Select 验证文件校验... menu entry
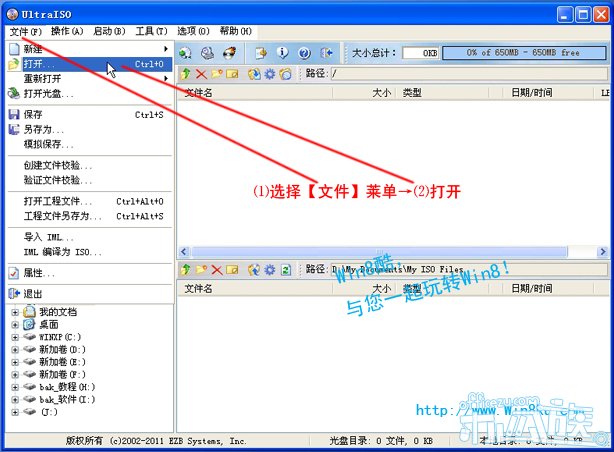The image size is (614, 452). (90, 181)
